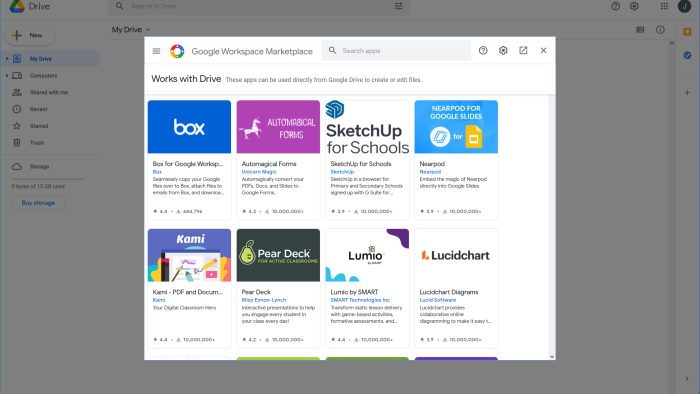Click the Lucidchart Diagrams title
700x394 pixels.
[x=449, y=292]
